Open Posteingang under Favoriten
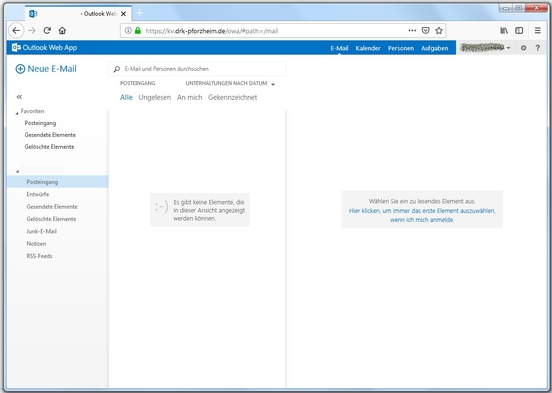 40,123
